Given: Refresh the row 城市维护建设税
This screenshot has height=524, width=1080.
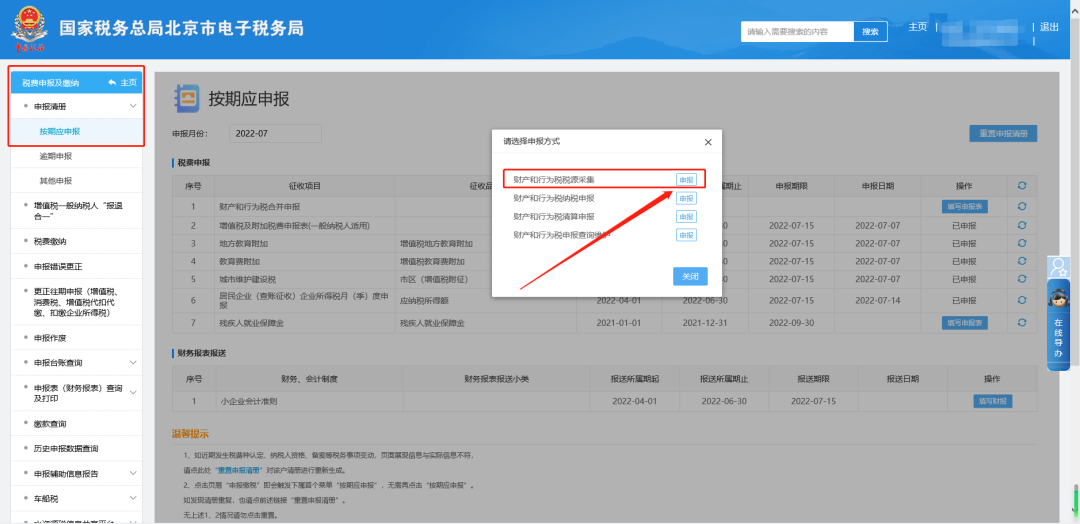Looking at the screenshot, I should [x=1021, y=279].
